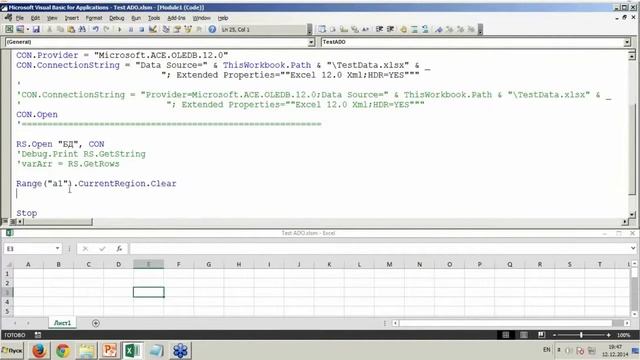Screen dimensions: 640x360
Task: Add a new sheet with plus button
Action: (x=96, y=323)
